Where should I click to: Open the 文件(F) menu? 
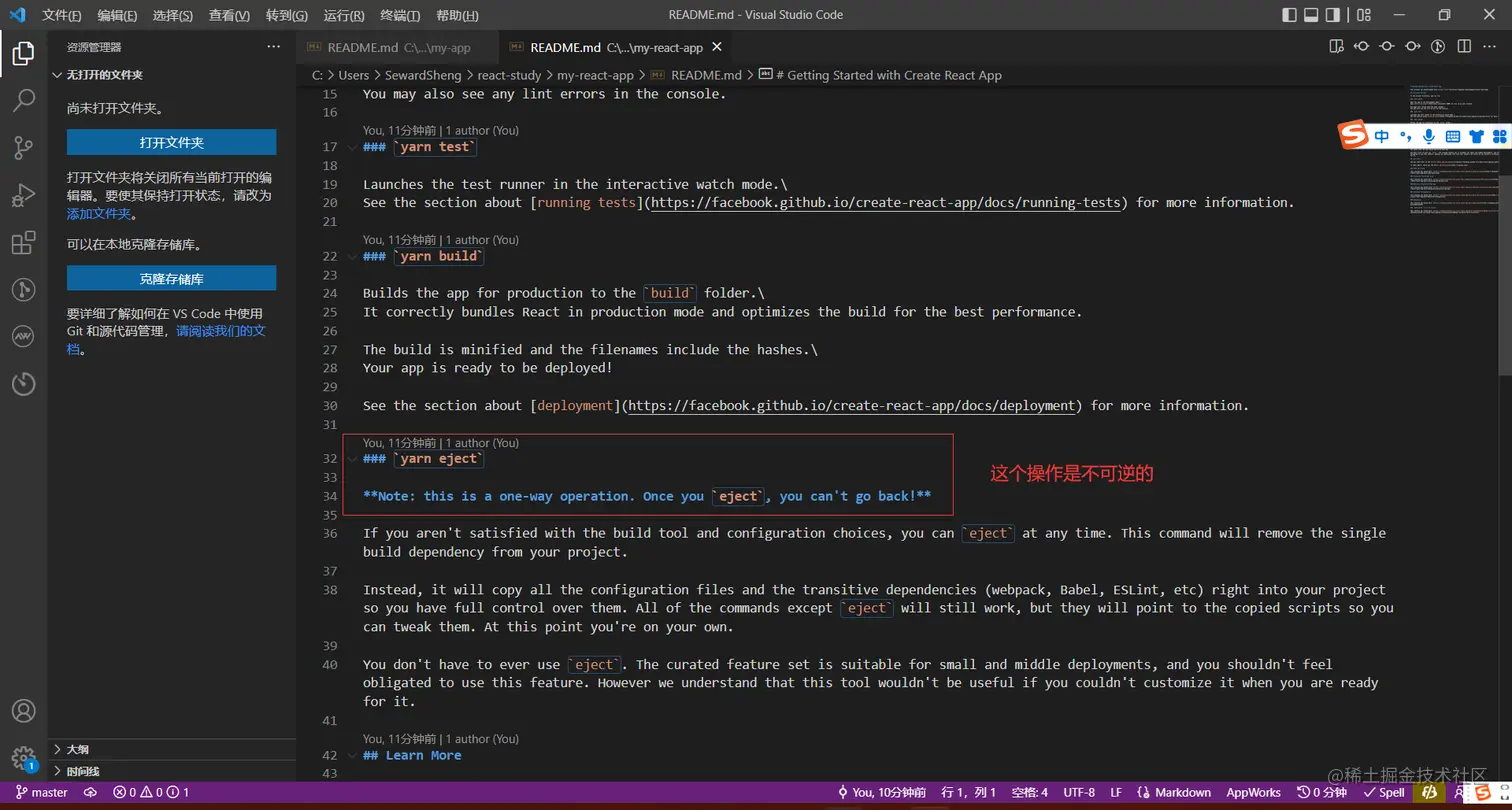point(62,15)
